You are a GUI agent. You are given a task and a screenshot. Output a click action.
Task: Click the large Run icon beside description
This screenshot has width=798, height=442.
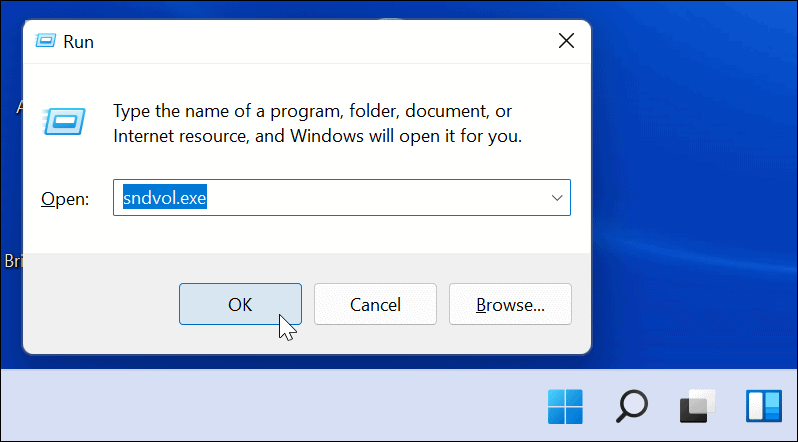click(x=62, y=121)
